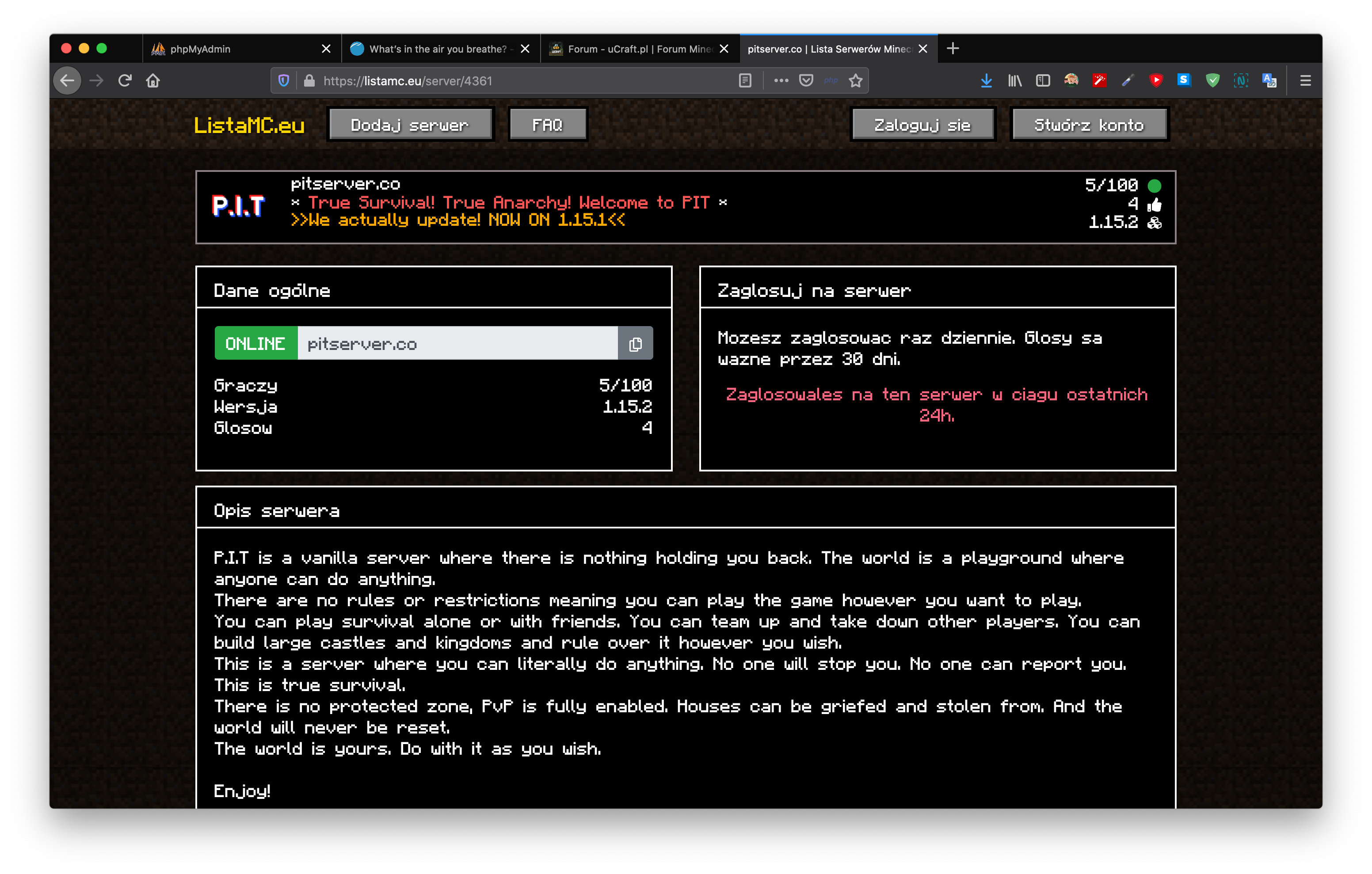
Task: Switch to the phpMyAdmin tab
Action: click(228, 49)
